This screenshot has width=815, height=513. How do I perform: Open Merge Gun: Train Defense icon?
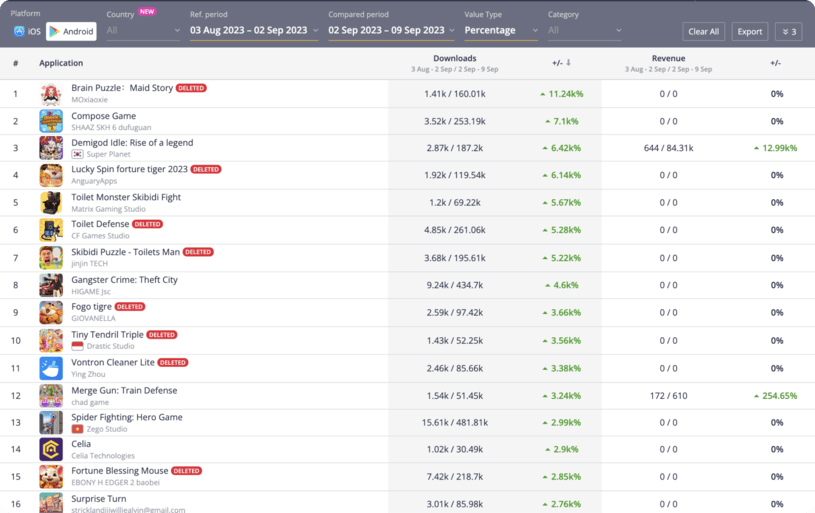point(51,396)
